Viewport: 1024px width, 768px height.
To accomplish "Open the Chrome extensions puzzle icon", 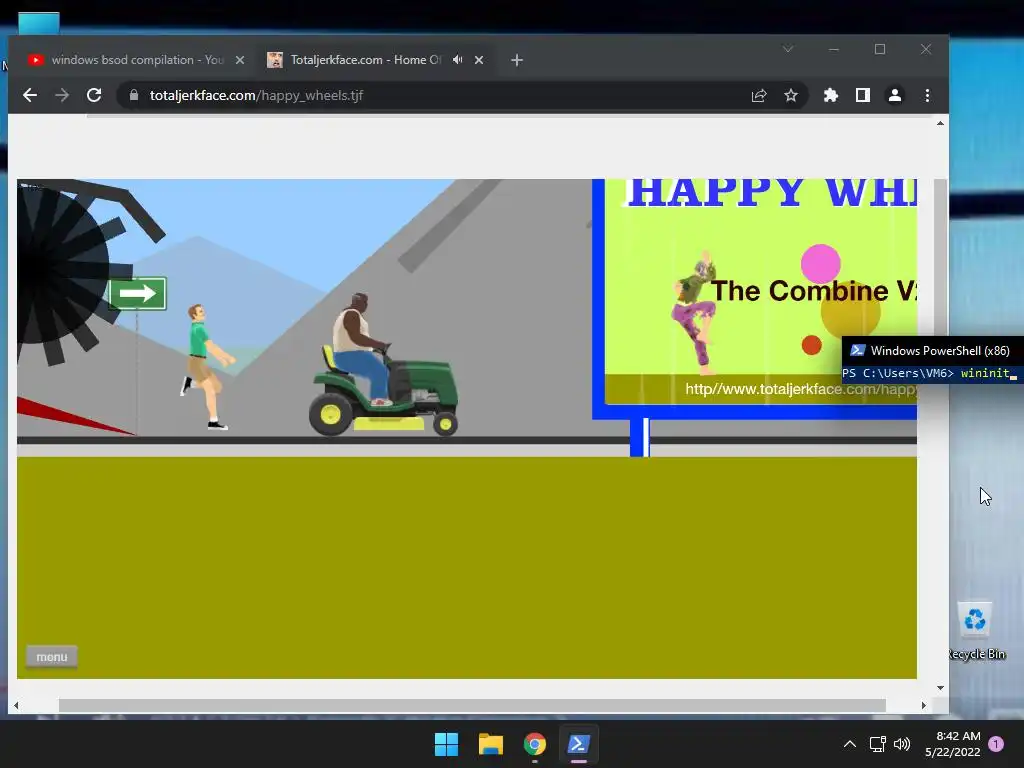I will (831, 95).
